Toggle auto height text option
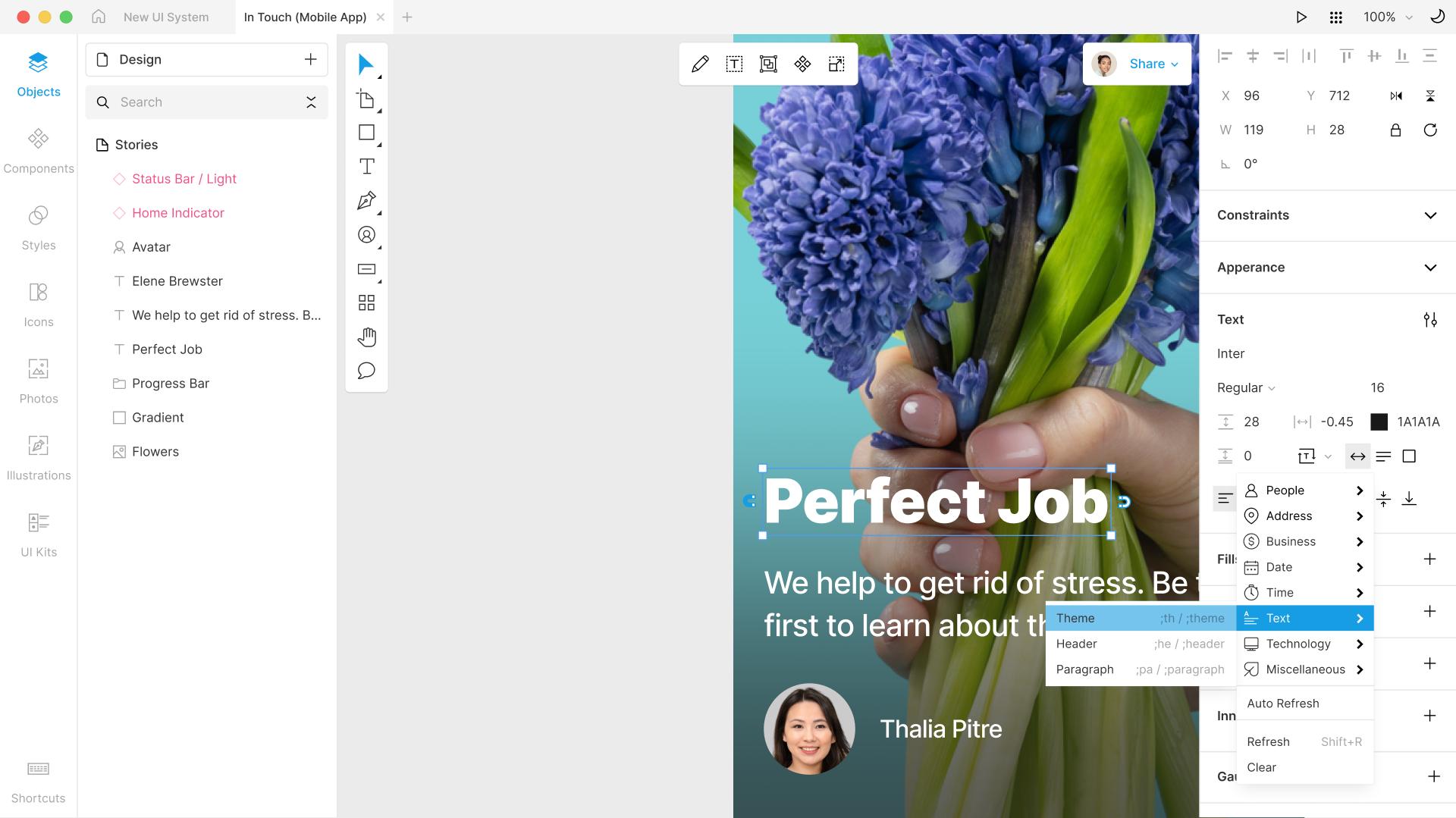Screen dimensions: 1456x818 tap(1384, 456)
